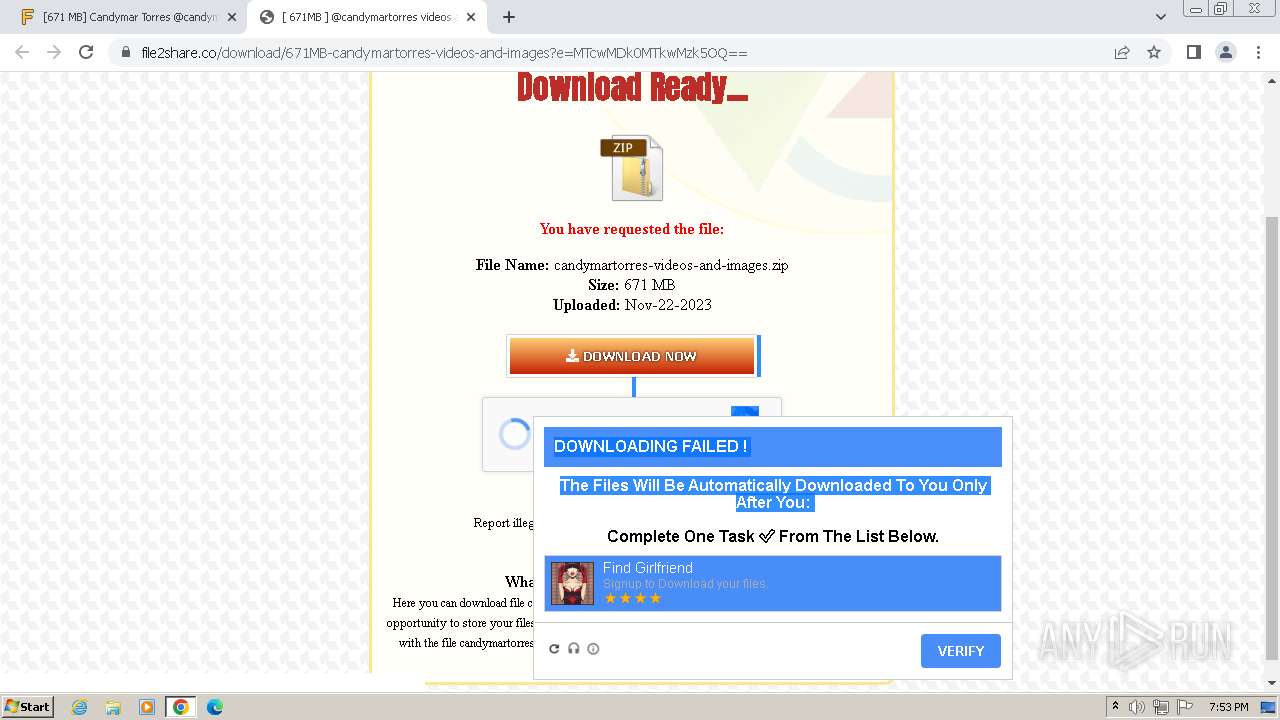Click Complete One Task instruction text
The height and width of the screenshot is (720, 1280).
[772, 536]
